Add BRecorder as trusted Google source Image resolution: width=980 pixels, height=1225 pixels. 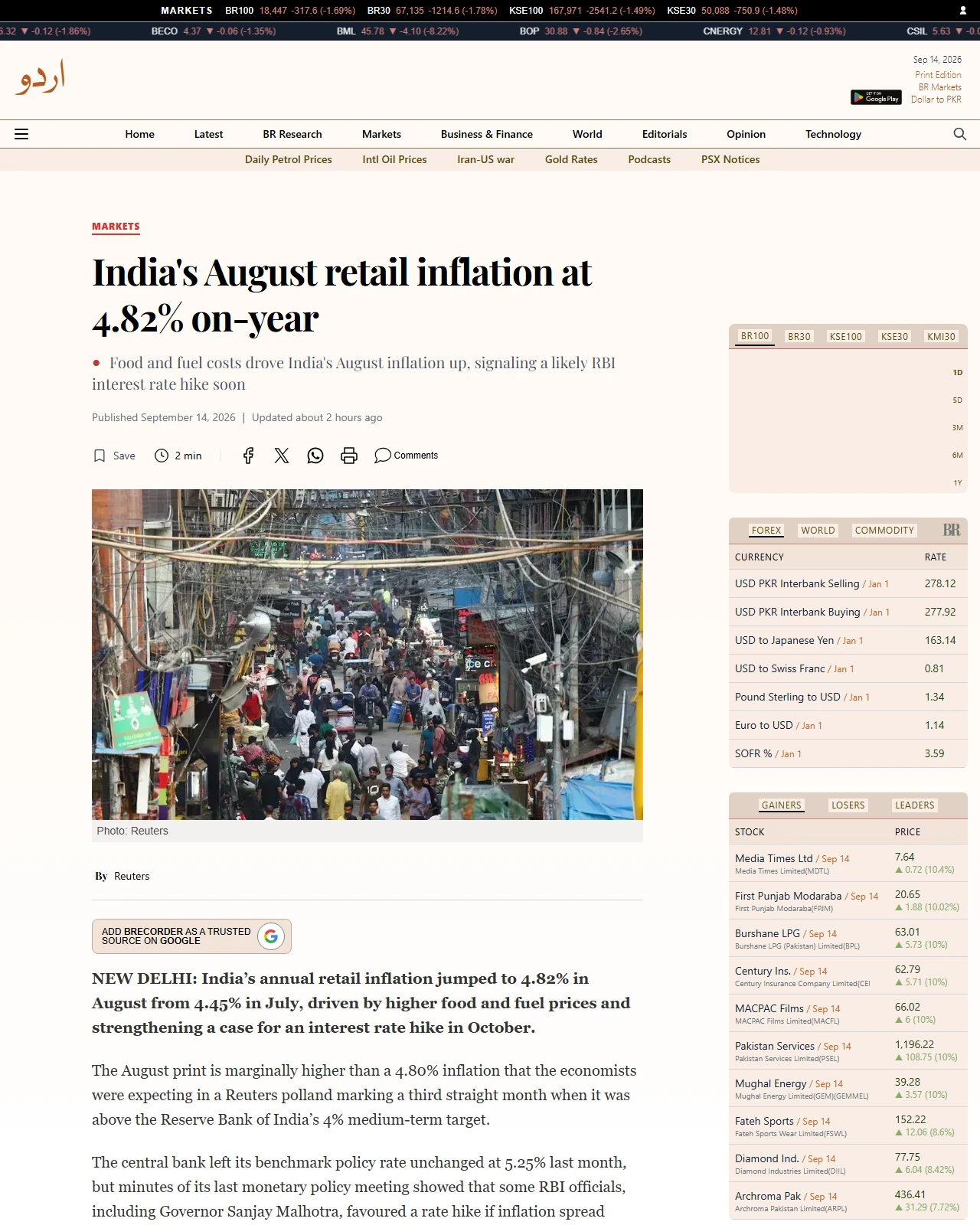click(191, 936)
